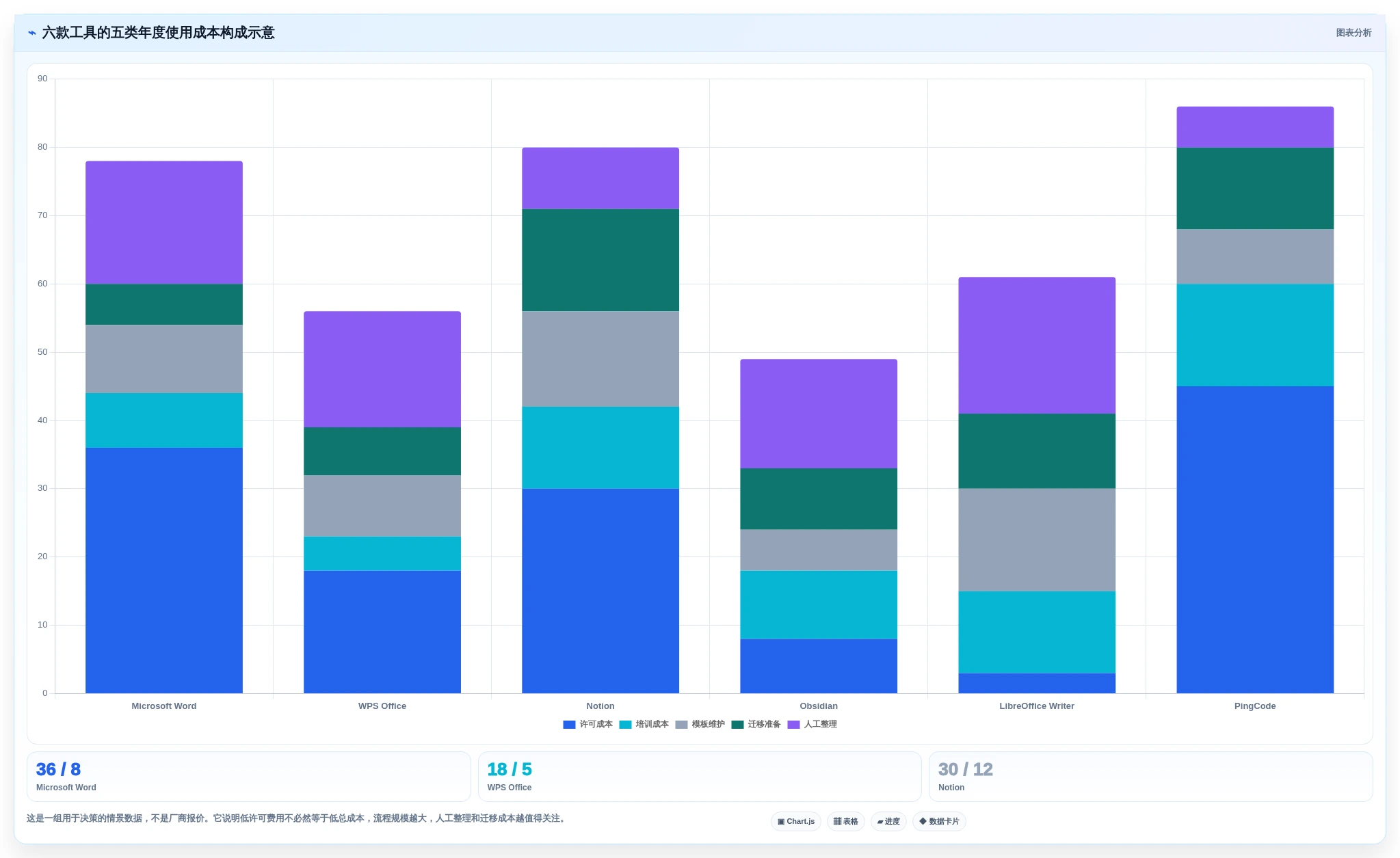Viewport: 1400px width, 858px height.
Task: Click the WPS Office x-axis label
Action: pos(382,706)
